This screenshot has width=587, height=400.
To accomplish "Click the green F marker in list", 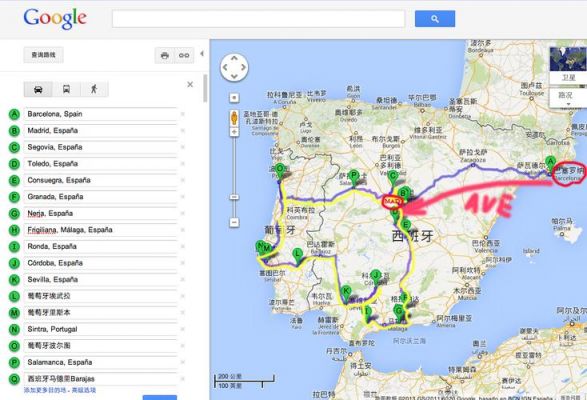I will tap(14, 197).
